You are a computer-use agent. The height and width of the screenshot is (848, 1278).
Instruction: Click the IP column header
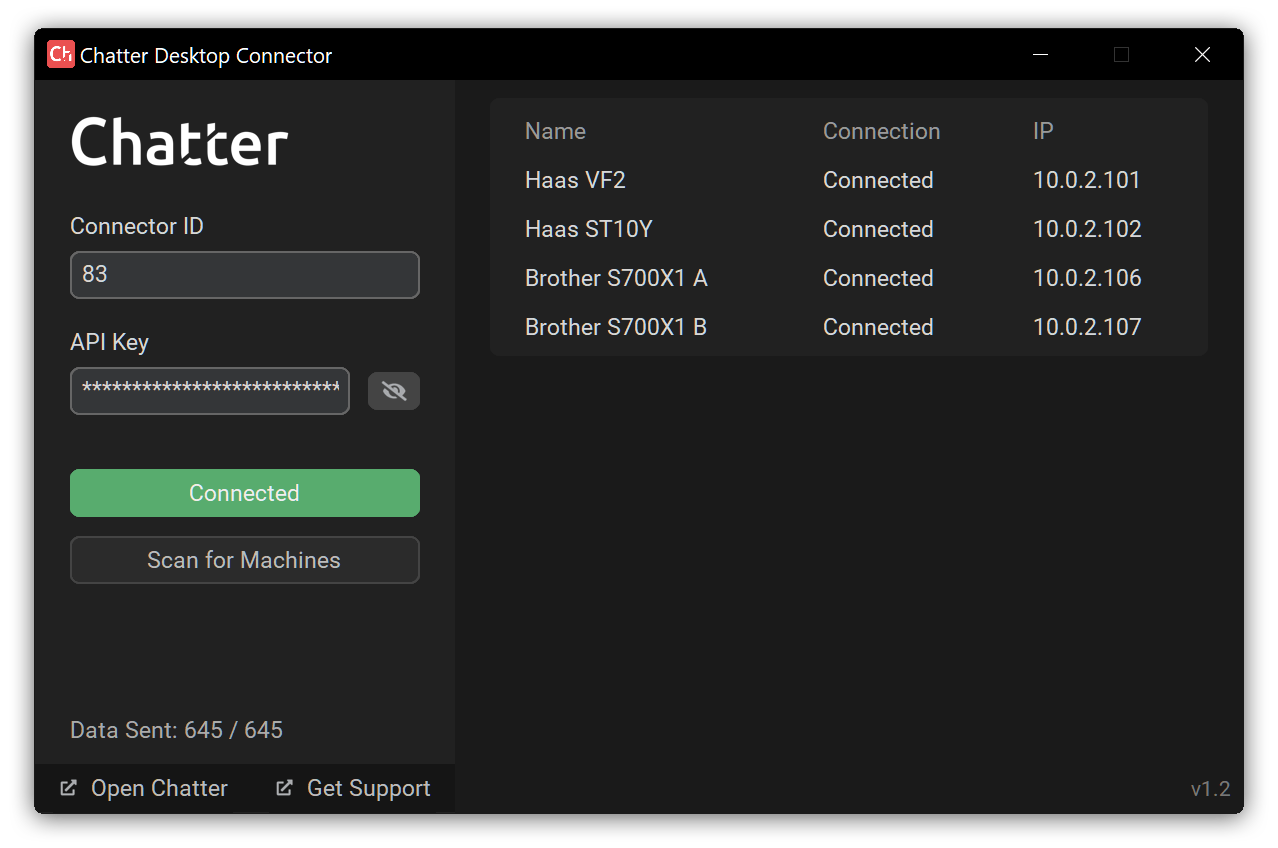tap(1043, 131)
